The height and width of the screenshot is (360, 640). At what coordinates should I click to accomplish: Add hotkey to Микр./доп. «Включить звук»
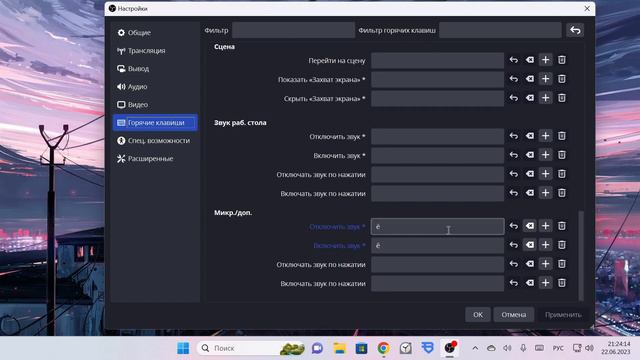pyautogui.click(x=545, y=245)
